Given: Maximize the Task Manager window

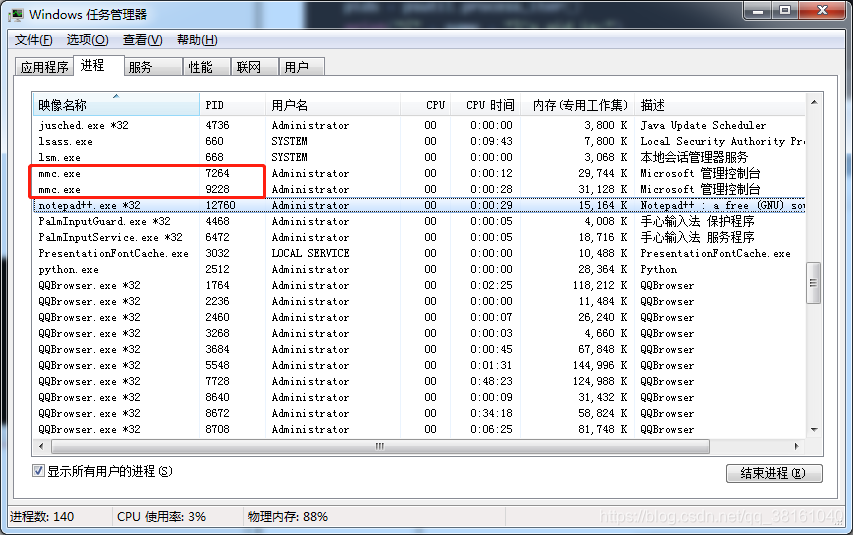Looking at the screenshot, I should [784, 10].
